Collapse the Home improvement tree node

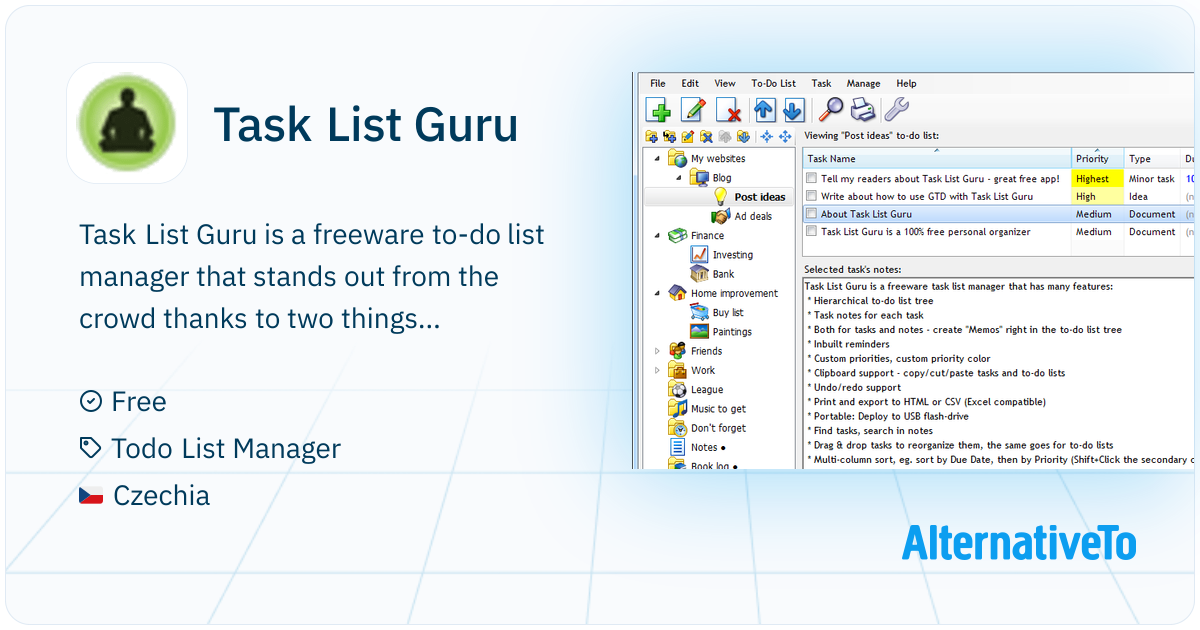tap(657, 294)
